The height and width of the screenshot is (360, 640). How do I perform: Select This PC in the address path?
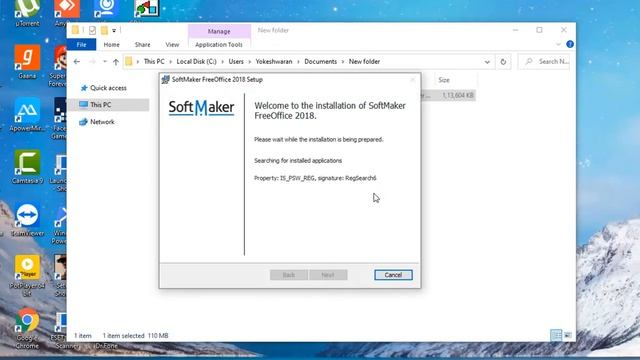coord(154,62)
